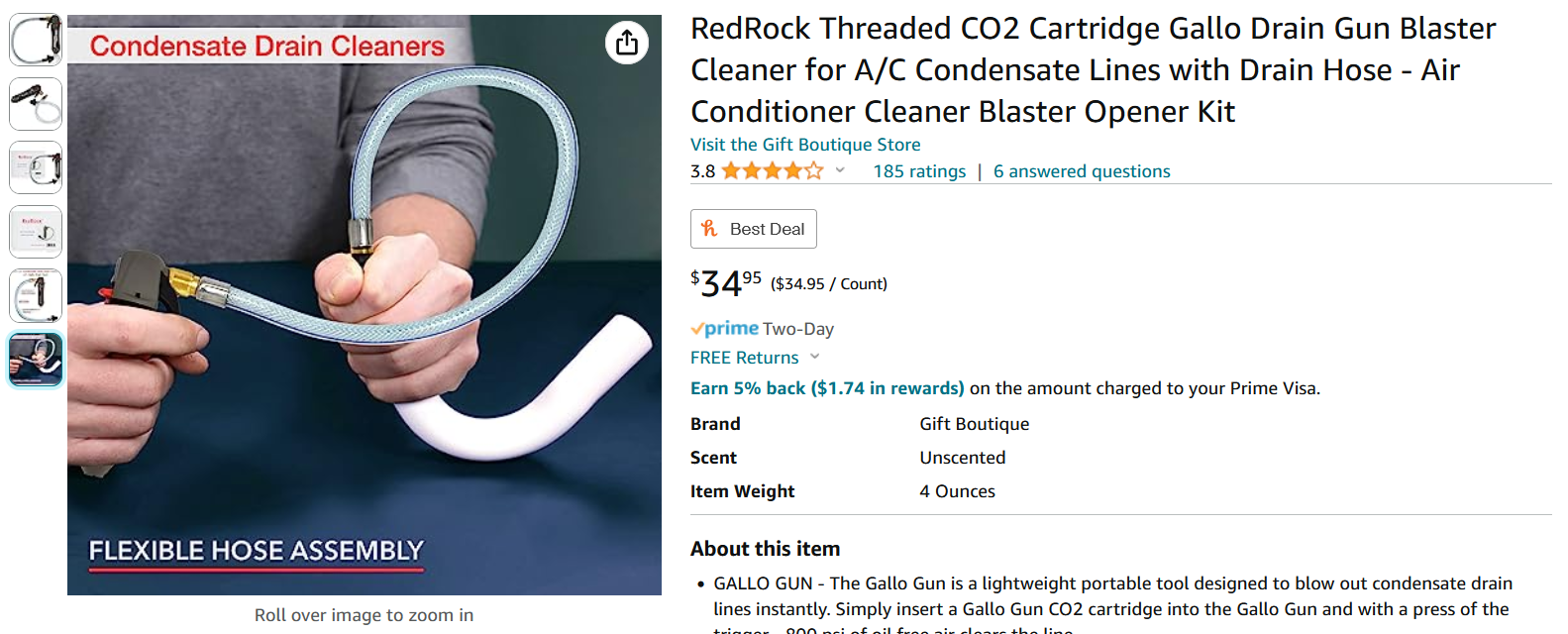The image size is (1568, 634).
Task: Open the 6 answered questions link
Action: click(x=1082, y=171)
